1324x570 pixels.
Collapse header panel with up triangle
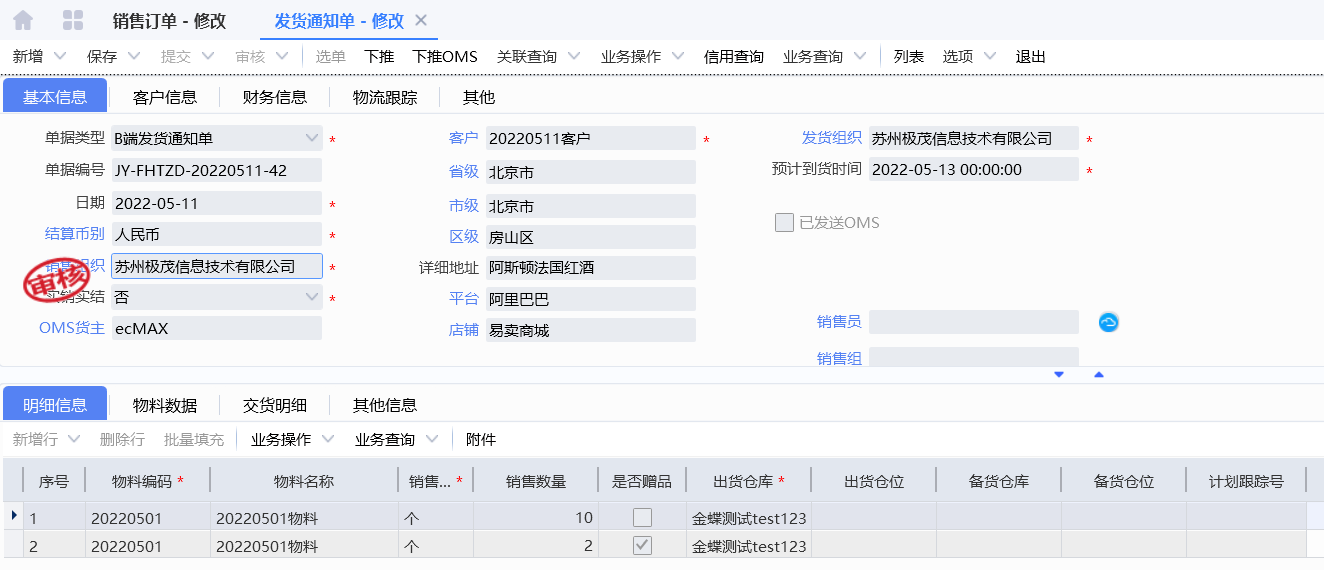click(1099, 375)
